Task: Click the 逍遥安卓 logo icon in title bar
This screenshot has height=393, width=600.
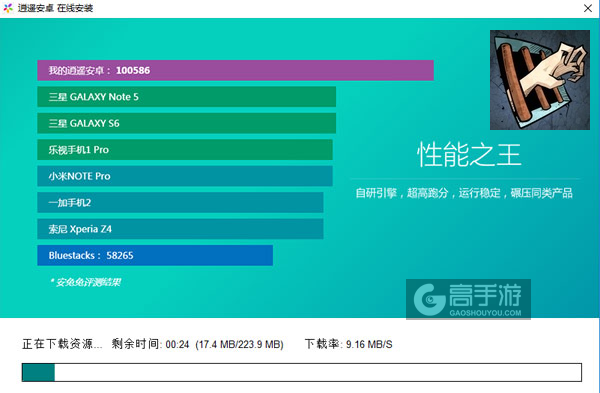Action: 8,8
